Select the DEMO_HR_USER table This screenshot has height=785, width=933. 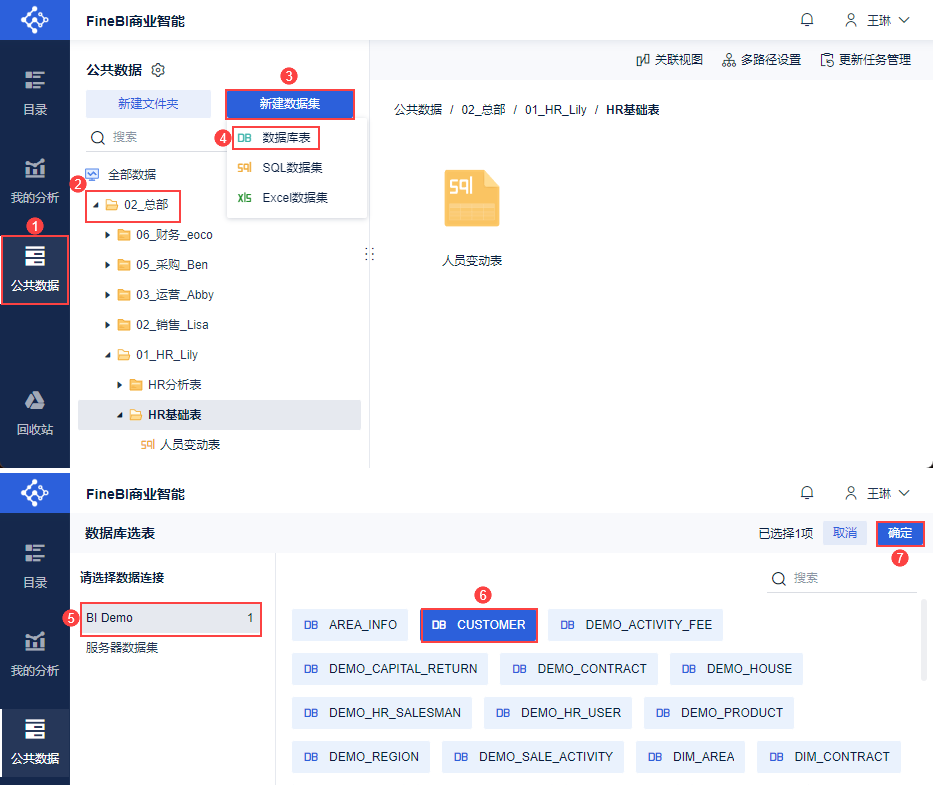(x=558, y=713)
